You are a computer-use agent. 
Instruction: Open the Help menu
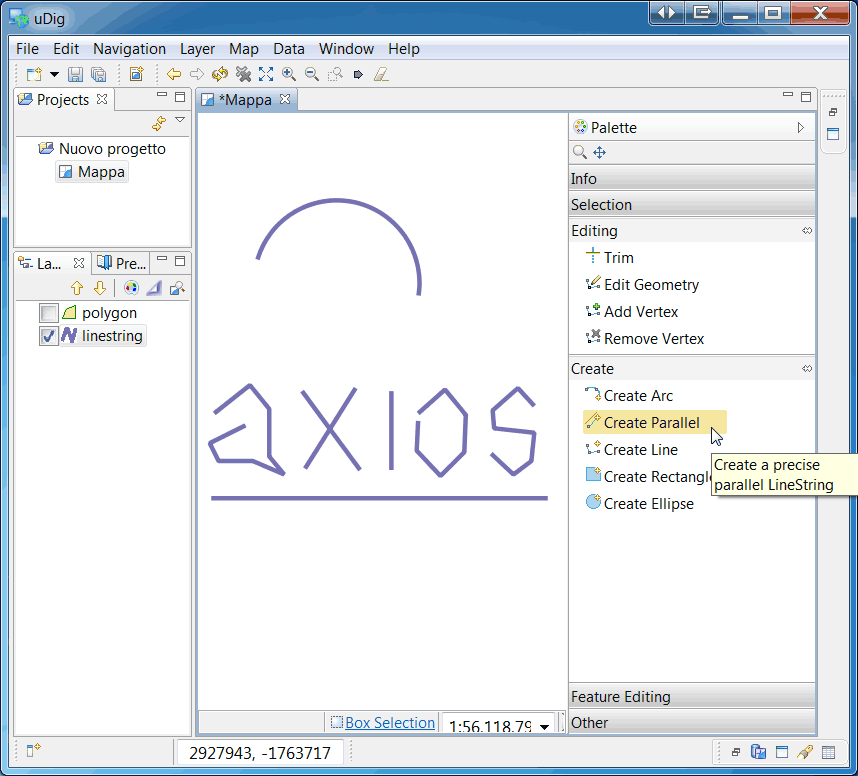click(x=404, y=49)
